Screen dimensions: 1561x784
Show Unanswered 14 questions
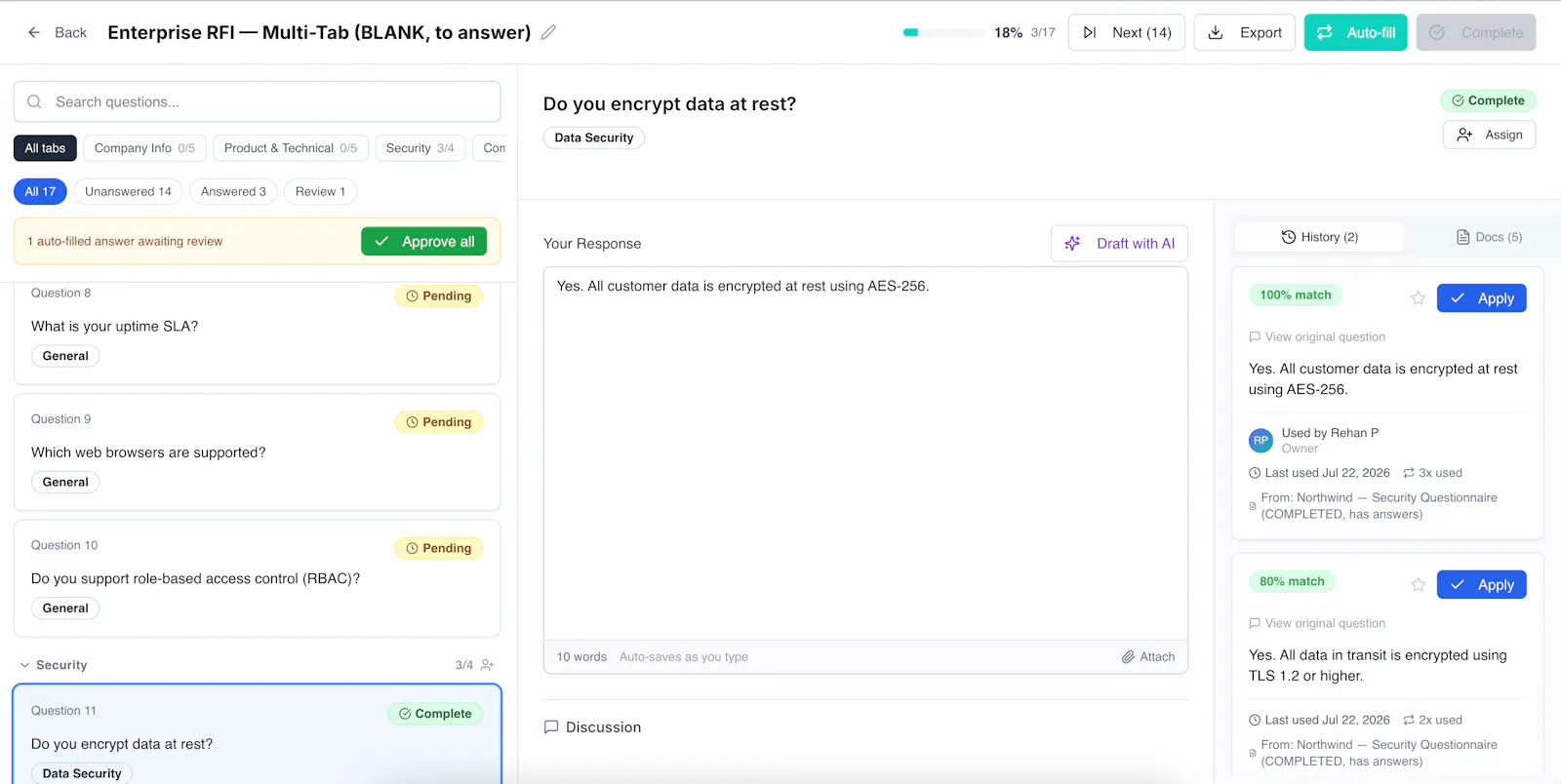point(128,192)
